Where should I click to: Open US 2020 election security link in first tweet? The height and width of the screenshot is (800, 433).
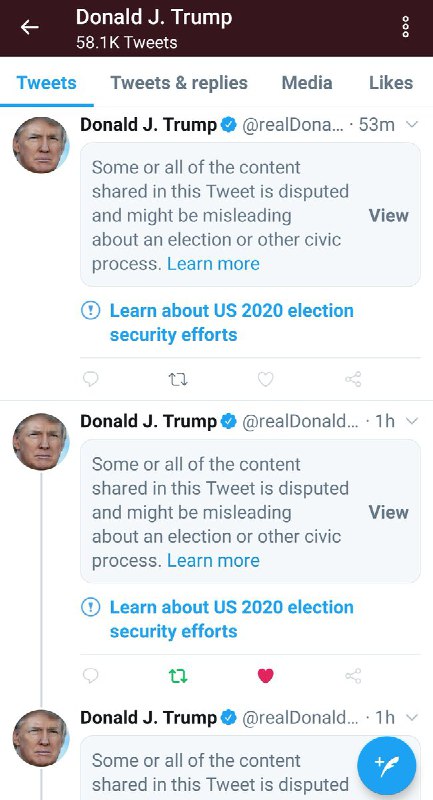(x=232, y=322)
